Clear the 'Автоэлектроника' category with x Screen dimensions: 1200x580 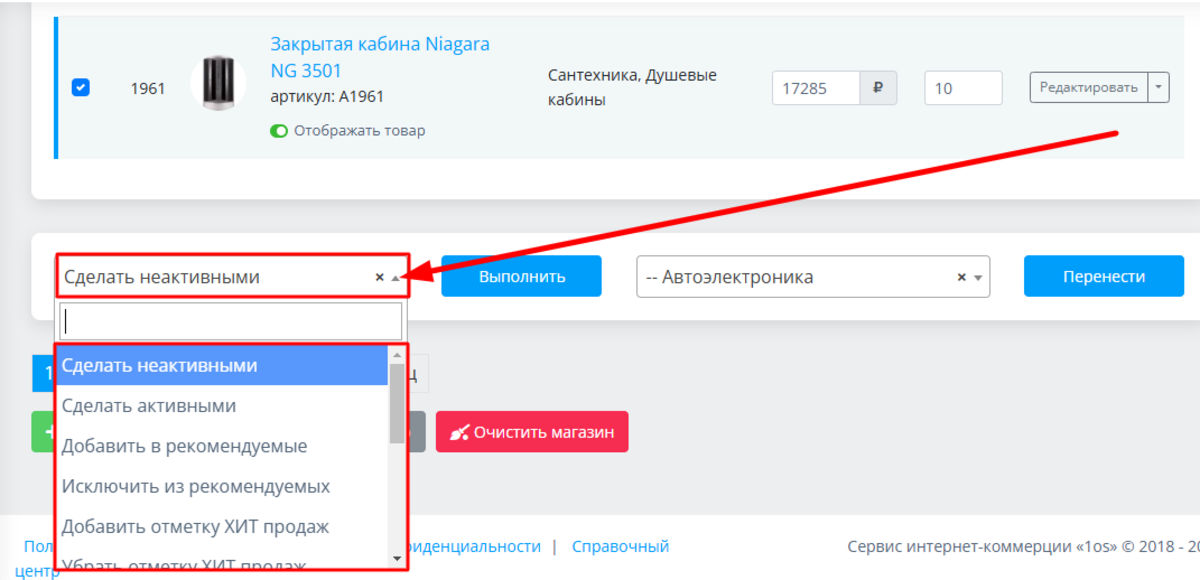(x=961, y=277)
